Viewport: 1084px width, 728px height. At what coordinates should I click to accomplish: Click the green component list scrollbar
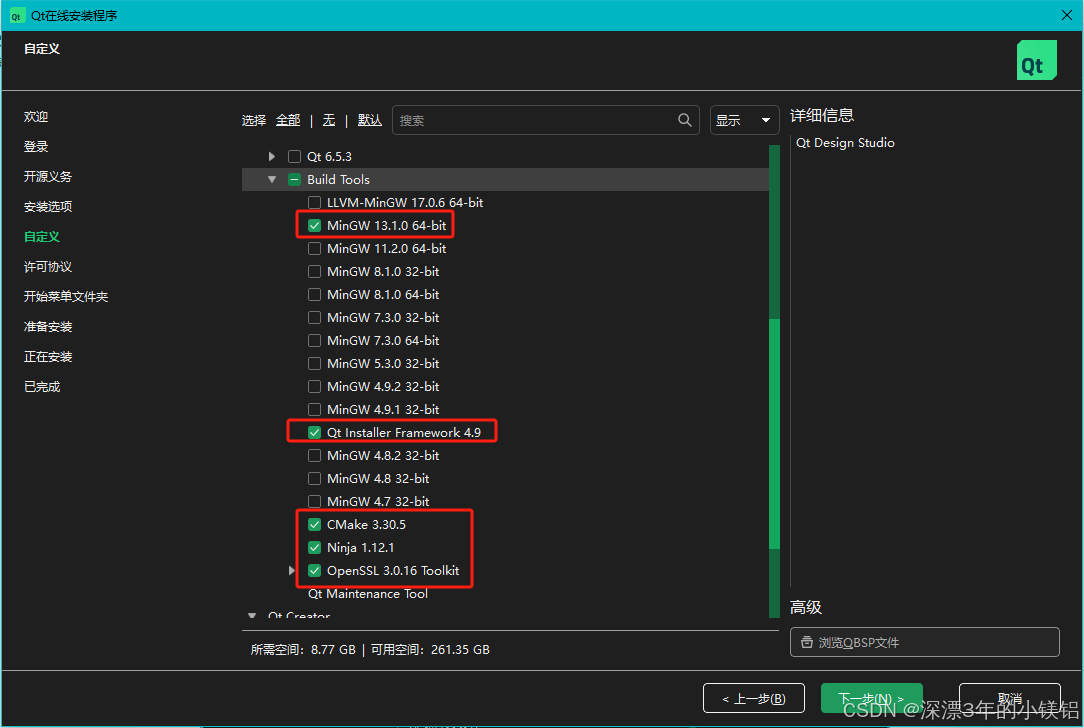[774, 433]
